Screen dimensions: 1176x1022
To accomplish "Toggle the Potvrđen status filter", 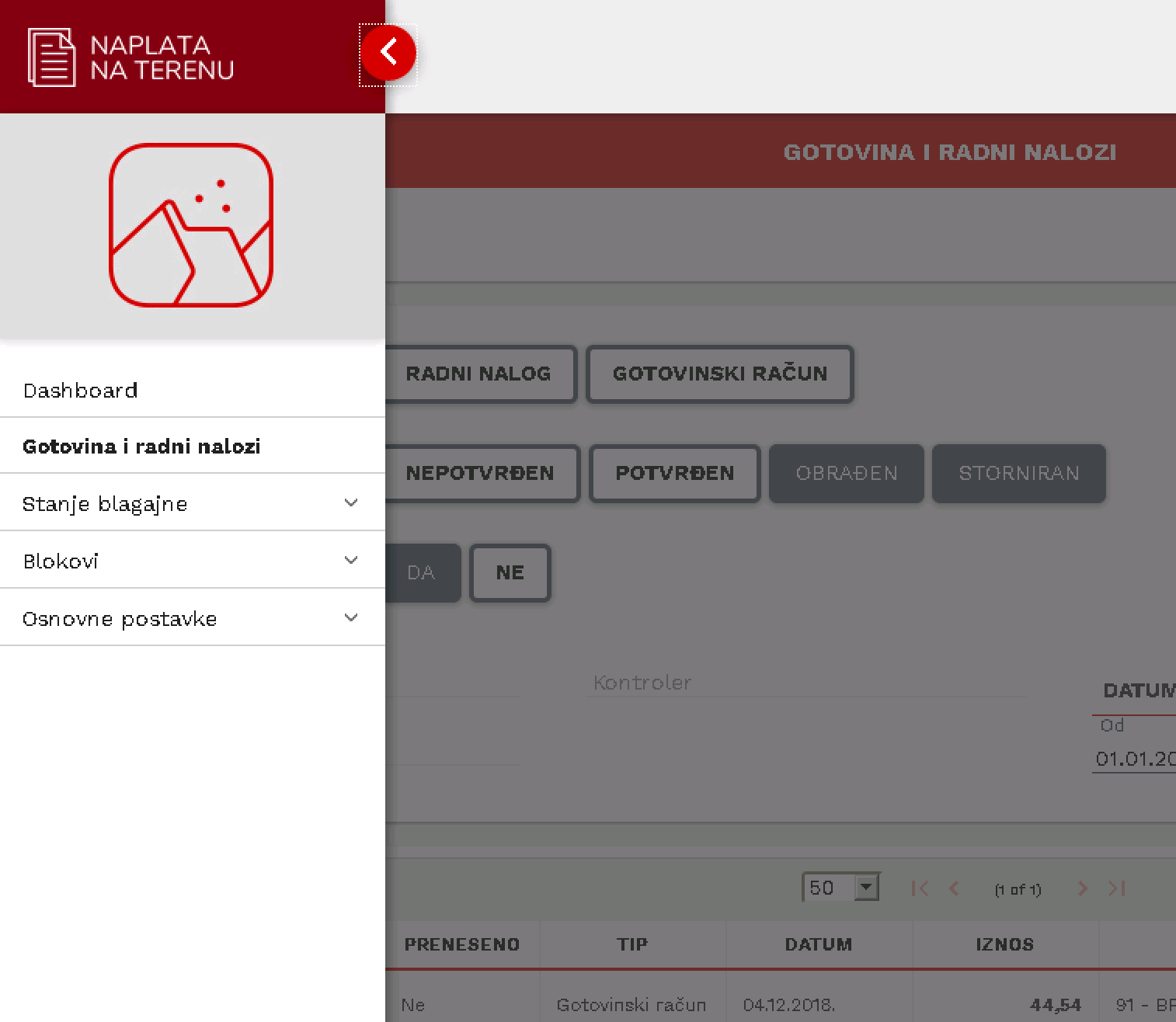I will (x=674, y=473).
